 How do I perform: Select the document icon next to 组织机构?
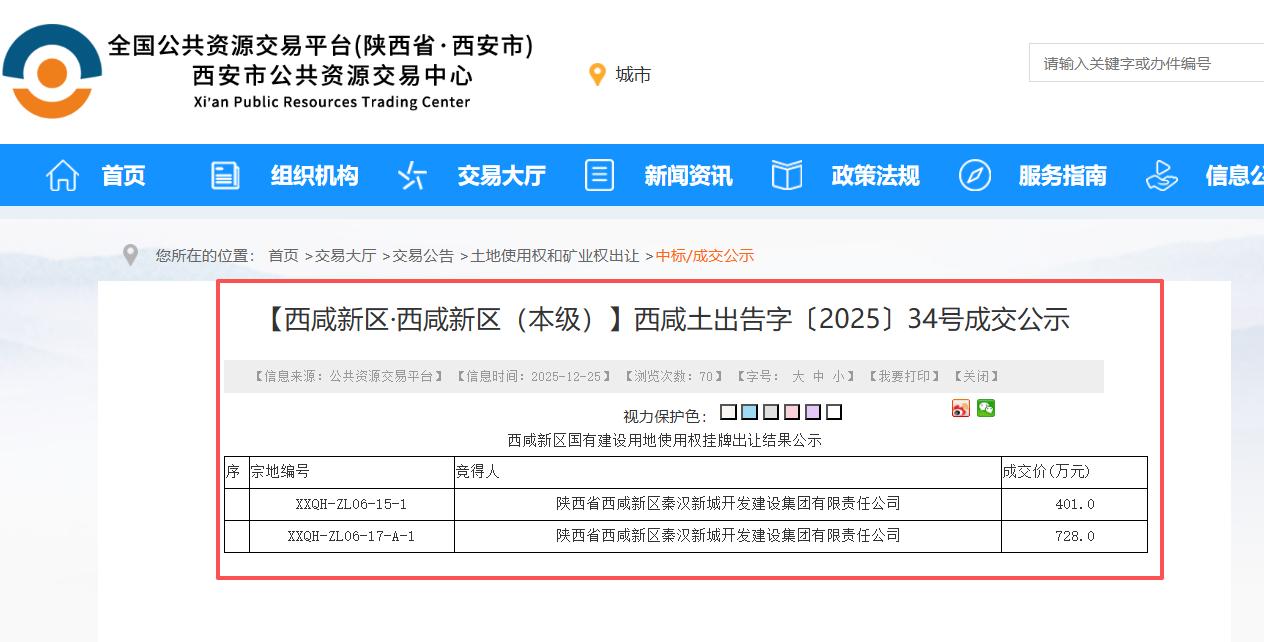(x=223, y=175)
